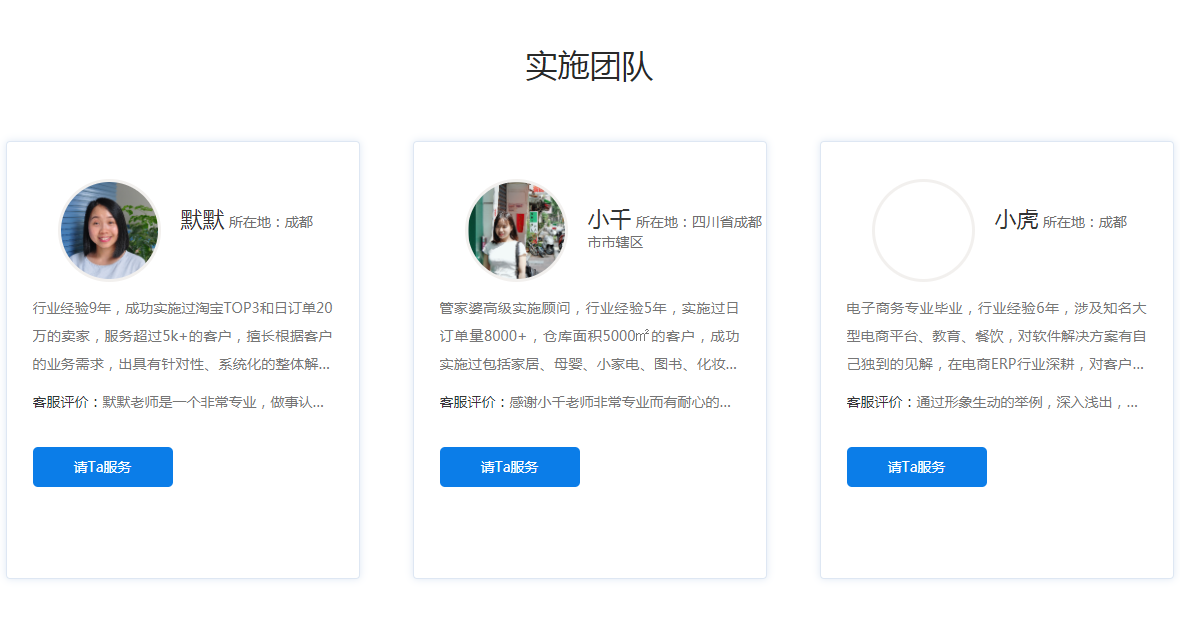Viewport: 1180px width, 621px height.
Task: Select the name 小千
Action: coord(609,220)
